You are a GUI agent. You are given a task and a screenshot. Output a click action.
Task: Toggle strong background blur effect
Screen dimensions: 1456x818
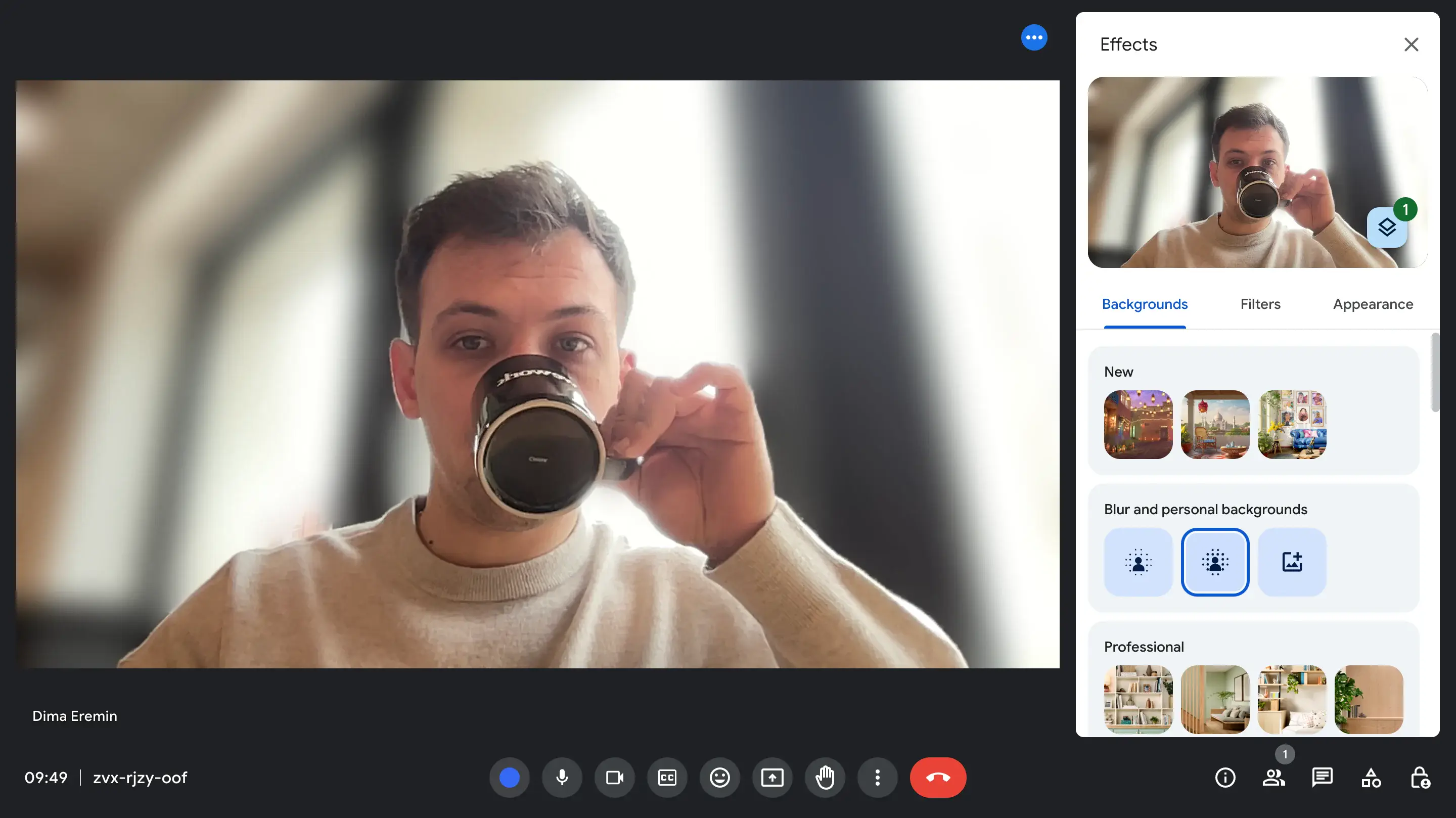pos(1214,561)
